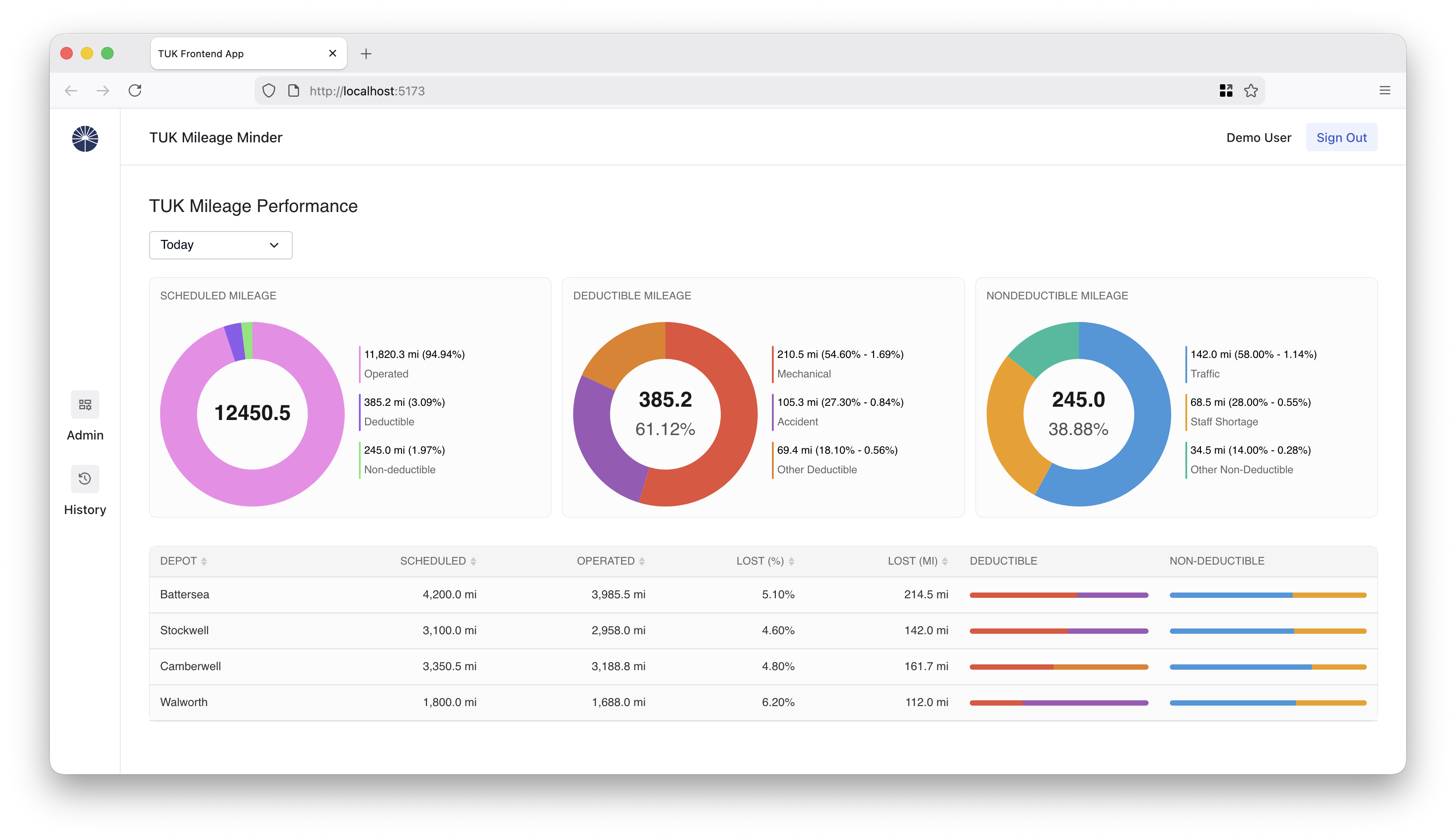Click Battersea's deductible breakdown bar
The width and height of the screenshot is (1456, 840).
pos(1059,595)
